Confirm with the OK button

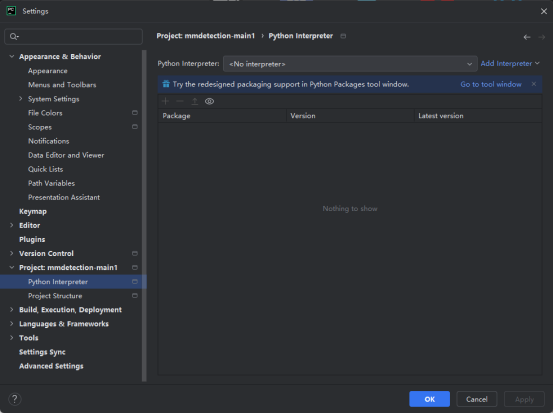pos(429,399)
